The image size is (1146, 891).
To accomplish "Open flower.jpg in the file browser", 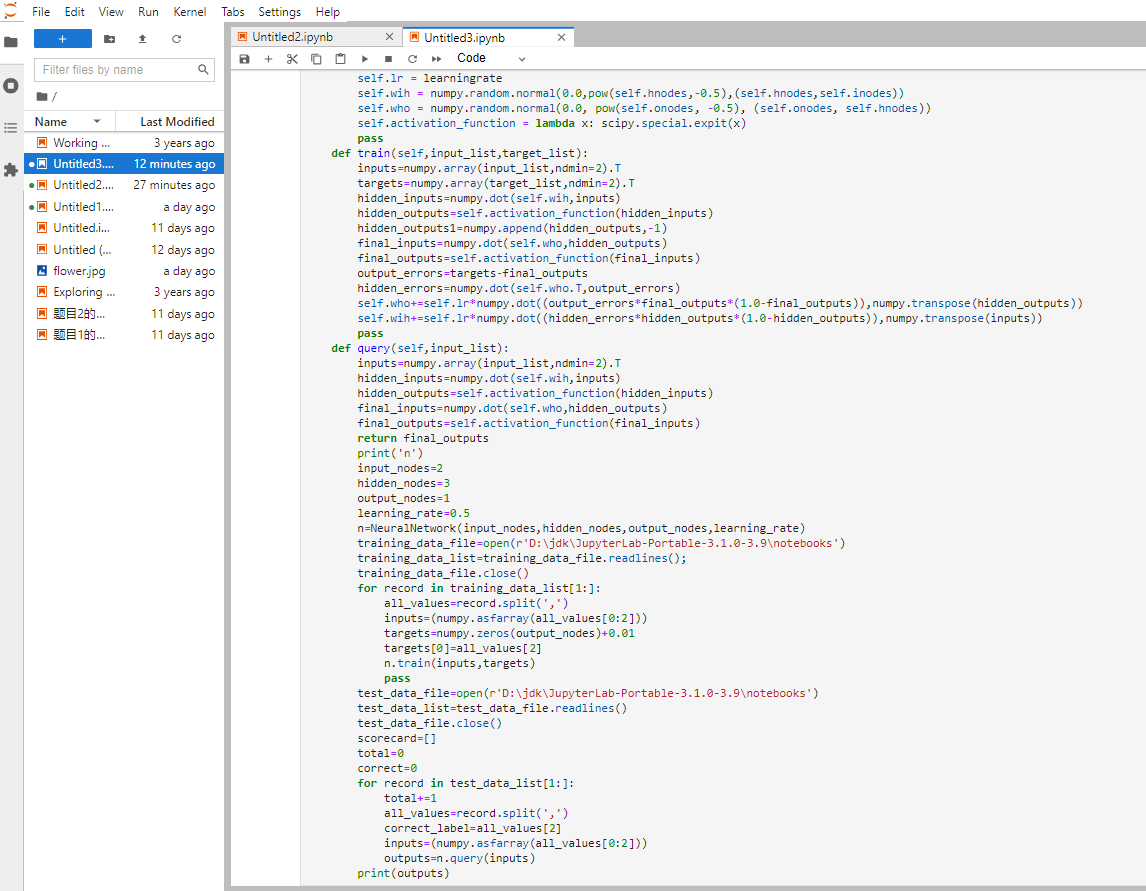I will (x=78, y=271).
